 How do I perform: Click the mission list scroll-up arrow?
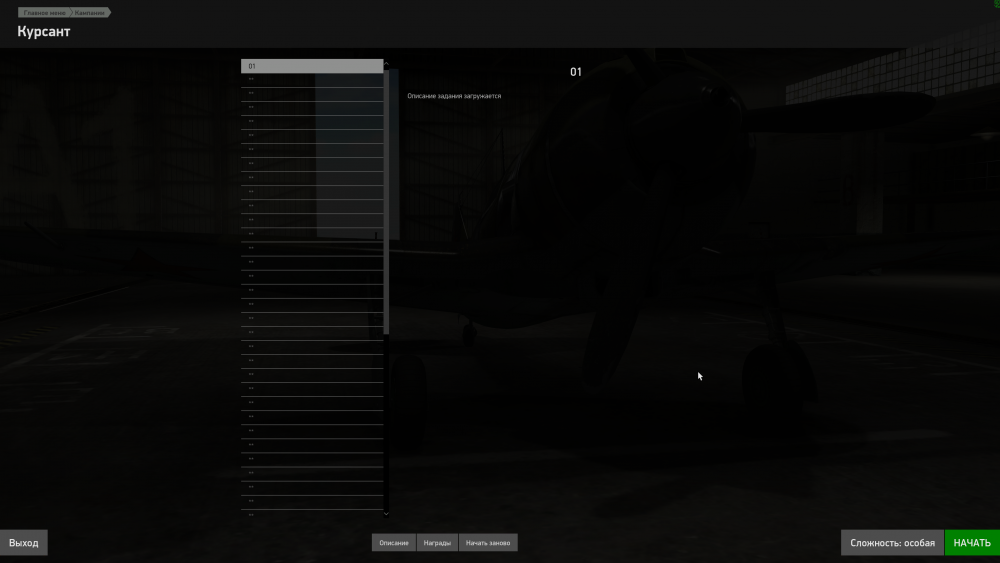(386, 63)
